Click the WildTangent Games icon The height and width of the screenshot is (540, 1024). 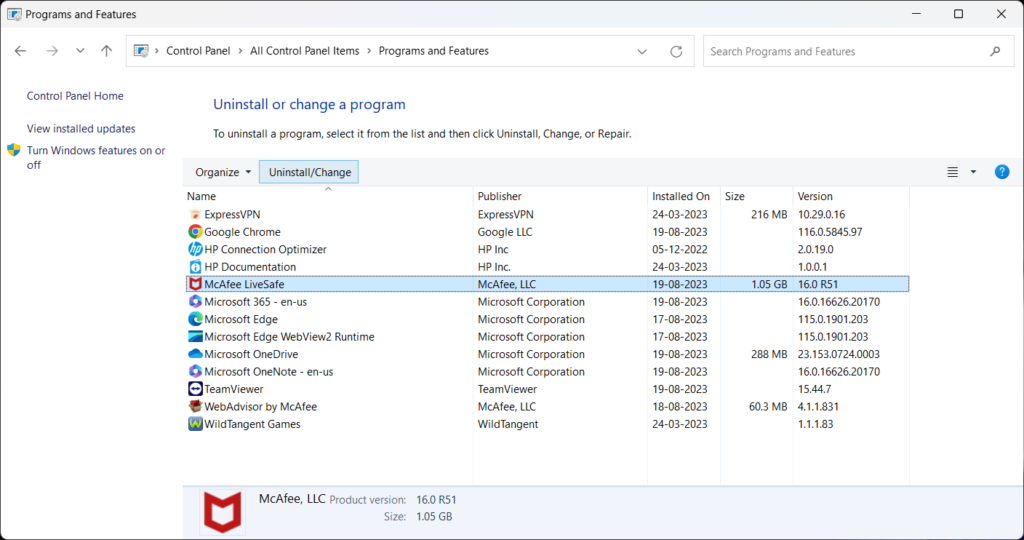[x=195, y=424]
